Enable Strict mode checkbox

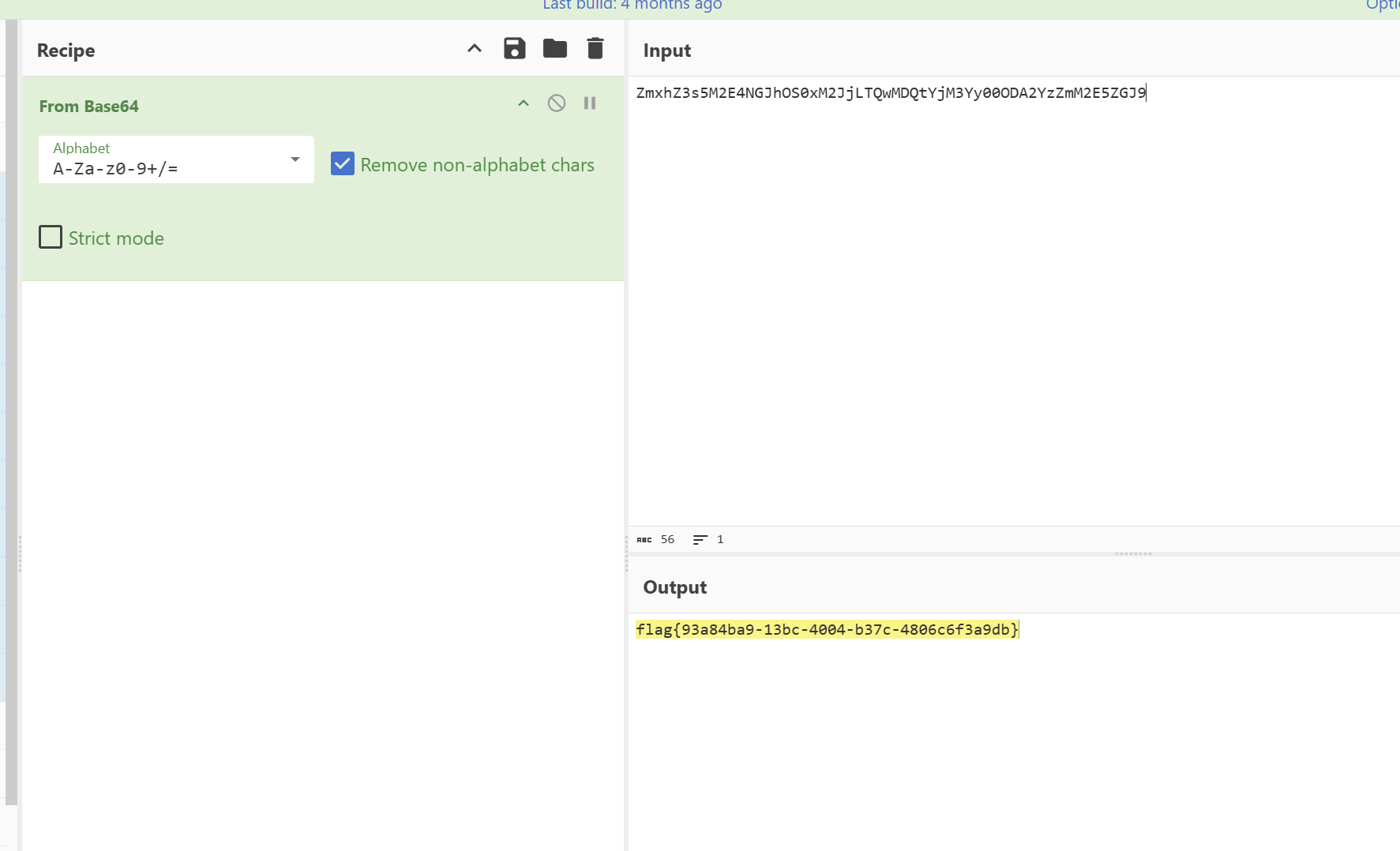(51, 237)
